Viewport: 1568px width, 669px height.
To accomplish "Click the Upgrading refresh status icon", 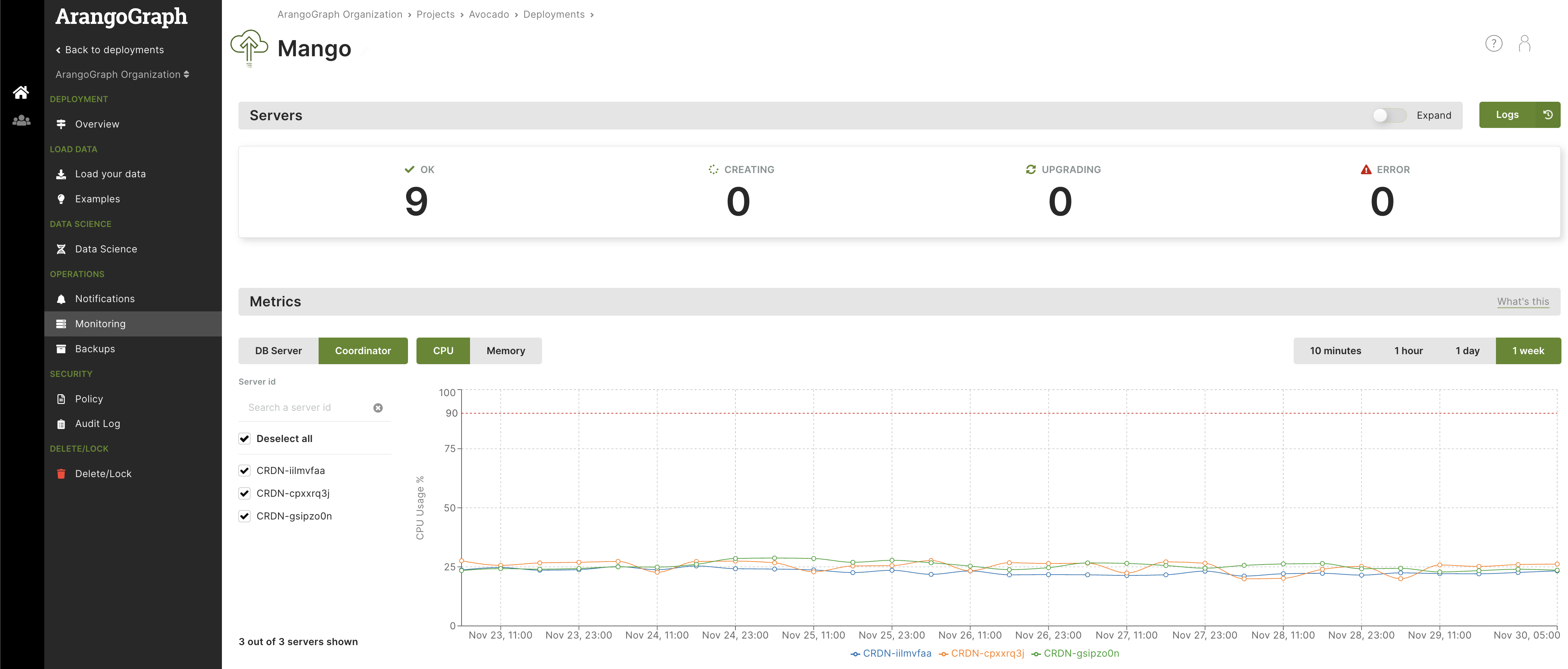I will pos(1031,169).
